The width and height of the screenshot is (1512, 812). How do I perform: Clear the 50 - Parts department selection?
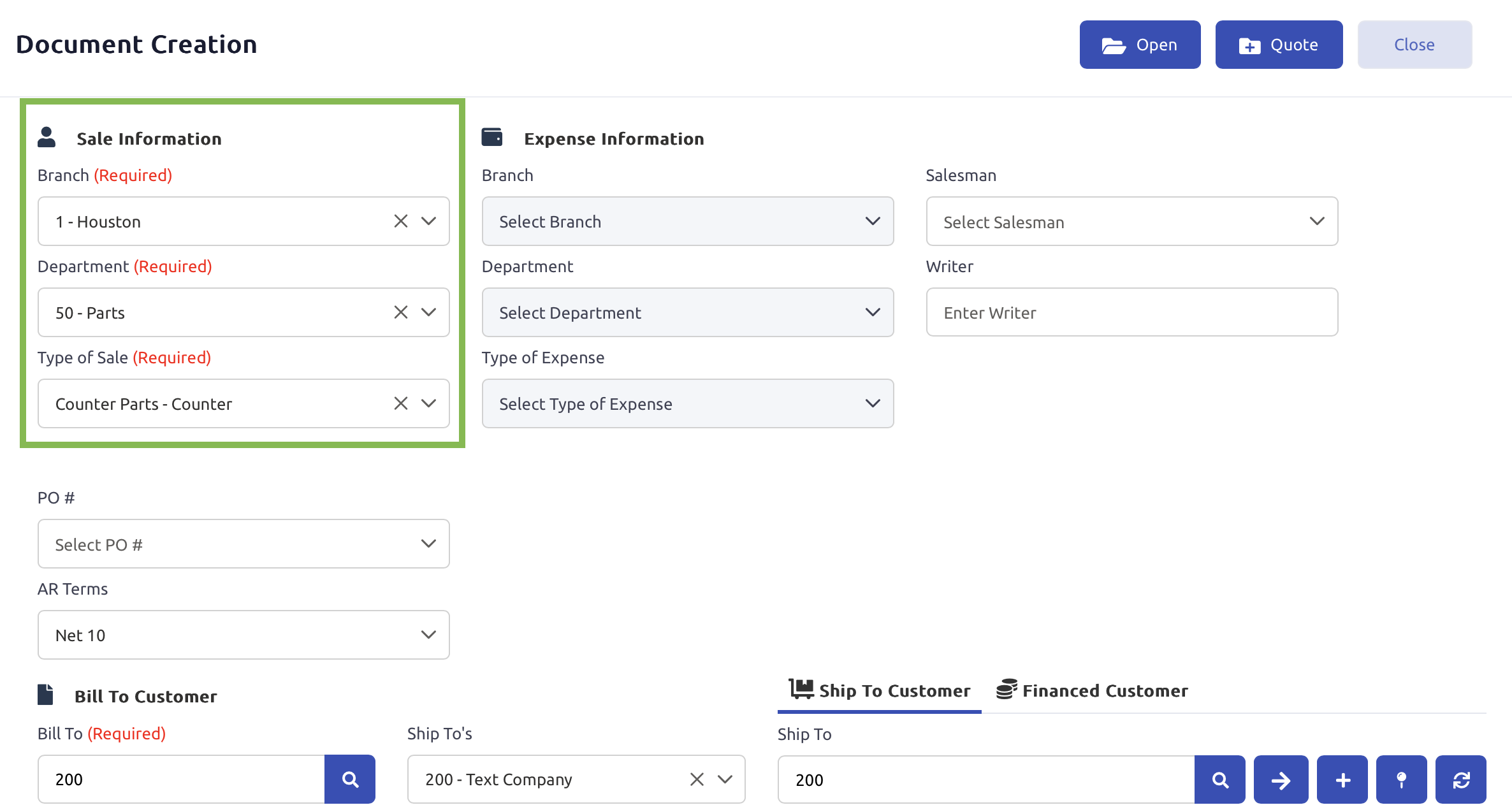(x=400, y=312)
